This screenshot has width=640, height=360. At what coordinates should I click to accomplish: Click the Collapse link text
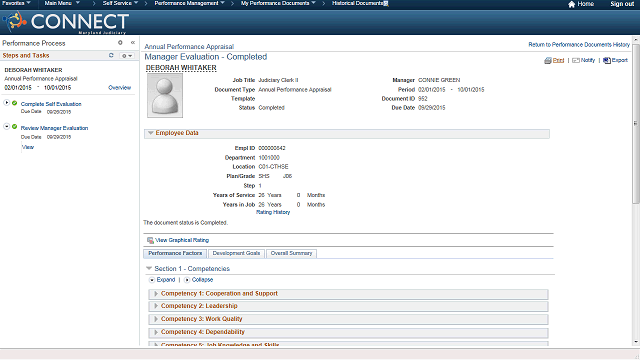202,280
